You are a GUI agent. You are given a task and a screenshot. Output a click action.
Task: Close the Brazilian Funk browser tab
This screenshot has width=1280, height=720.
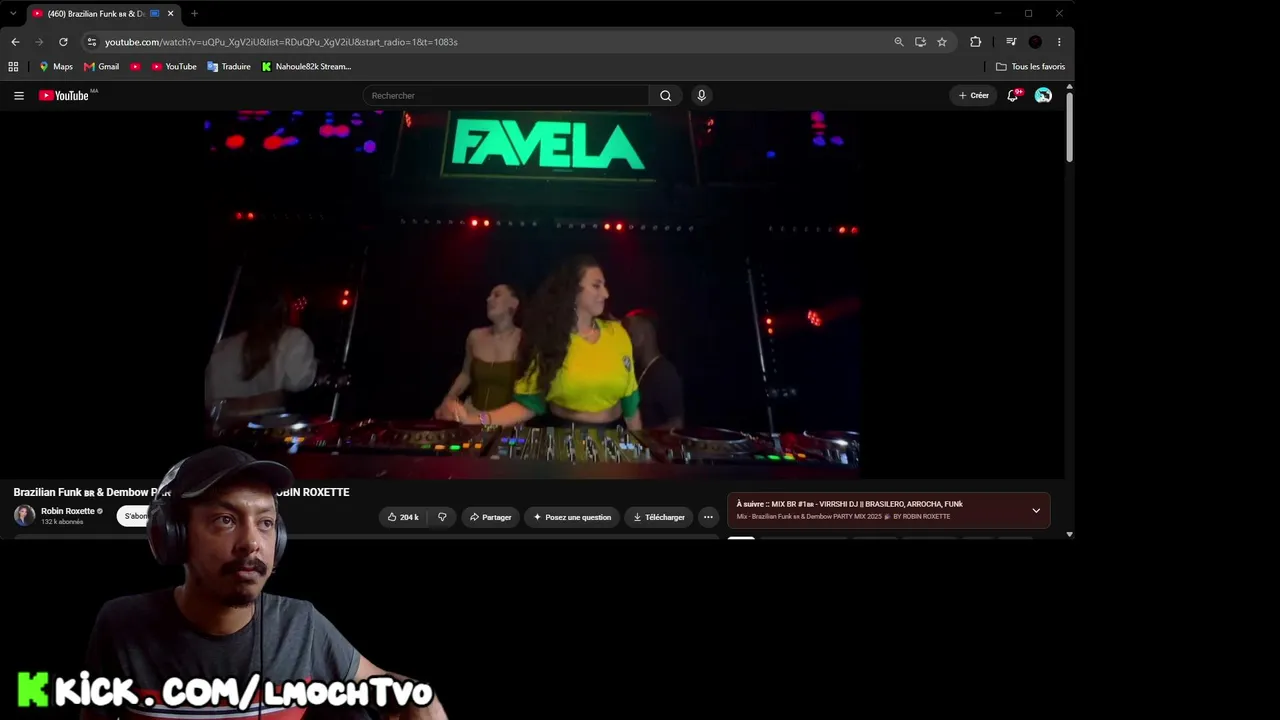170,14
